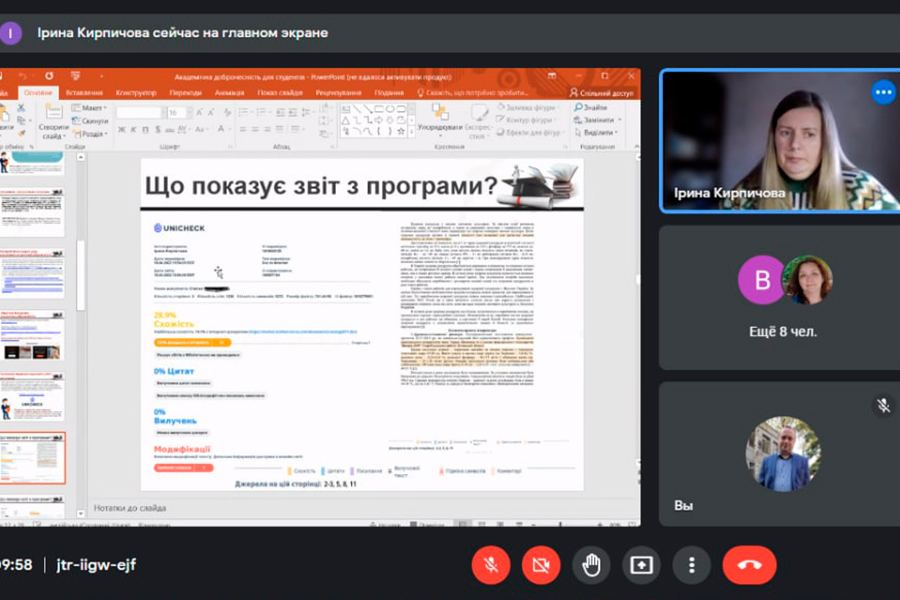Image resolution: width=900 pixels, height=600 pixels.
Task: Click the Present now screen-share button
Action: point(641,565)
